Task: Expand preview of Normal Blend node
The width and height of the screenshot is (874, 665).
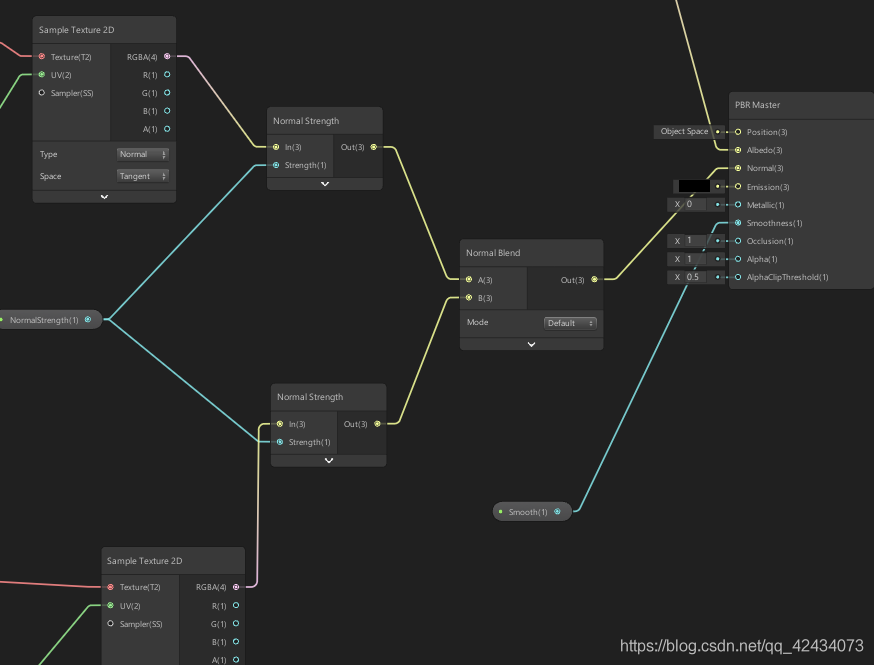Action: tap(531, 344)
